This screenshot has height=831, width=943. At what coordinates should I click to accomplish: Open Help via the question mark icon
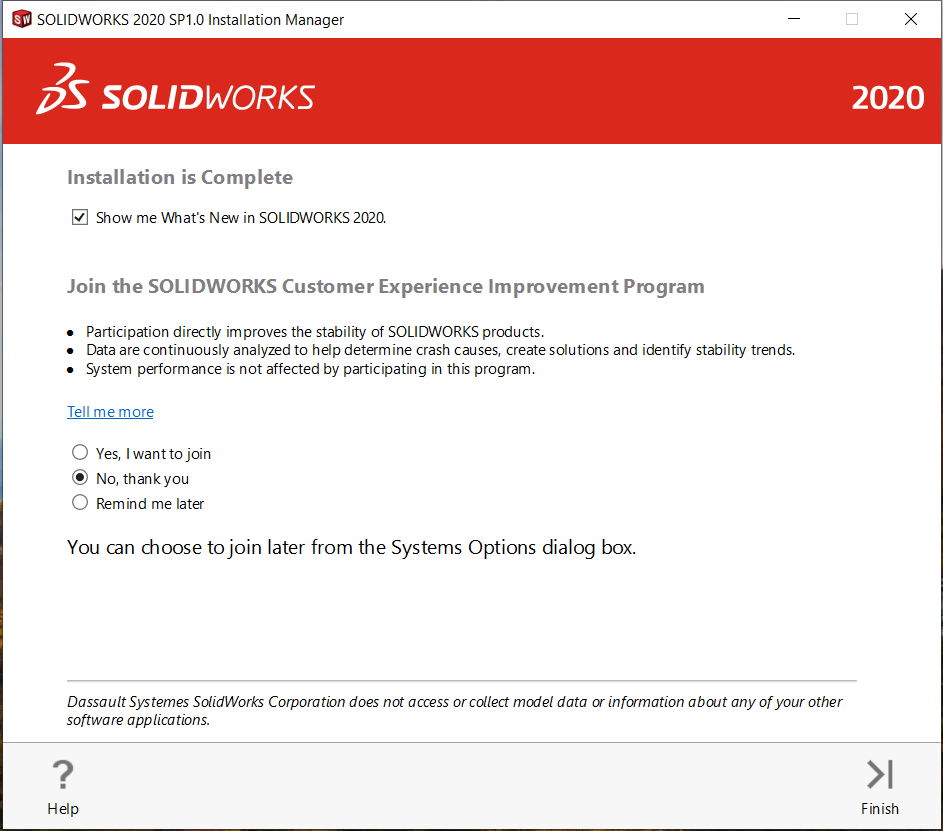(x=63, y=774)
